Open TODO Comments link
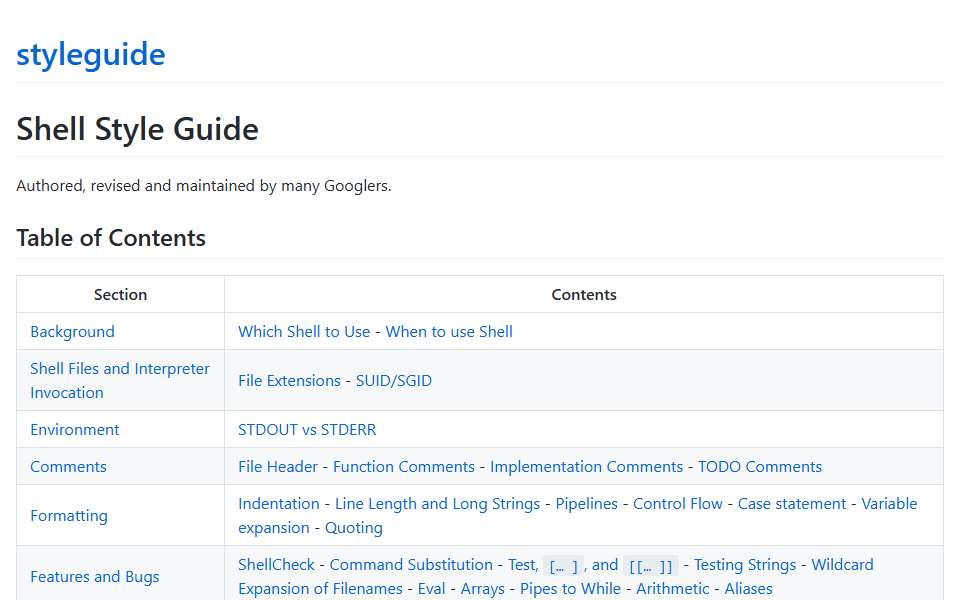This screenshot has width=960, height=600. tap(760, 467)
